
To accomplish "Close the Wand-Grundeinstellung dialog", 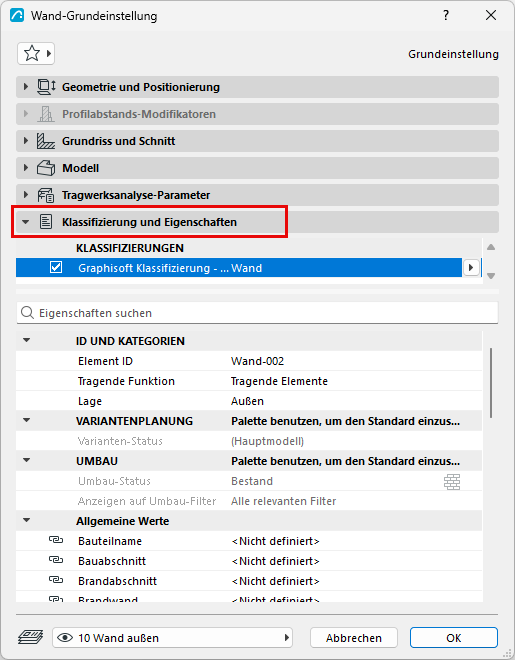I will tap(491, 16).
